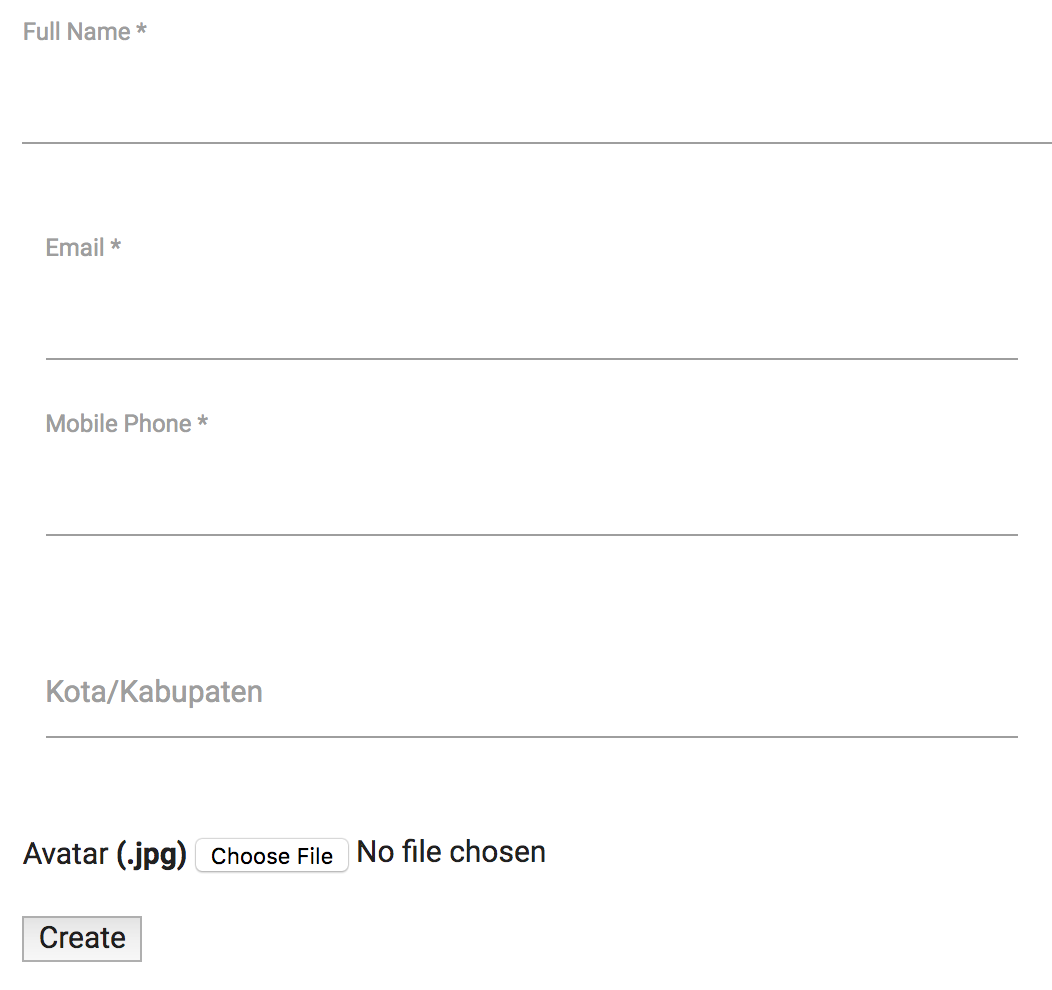The image size is (1052, 990).
Task: Click the Full Name label text
Action: (x=77, y=32)
